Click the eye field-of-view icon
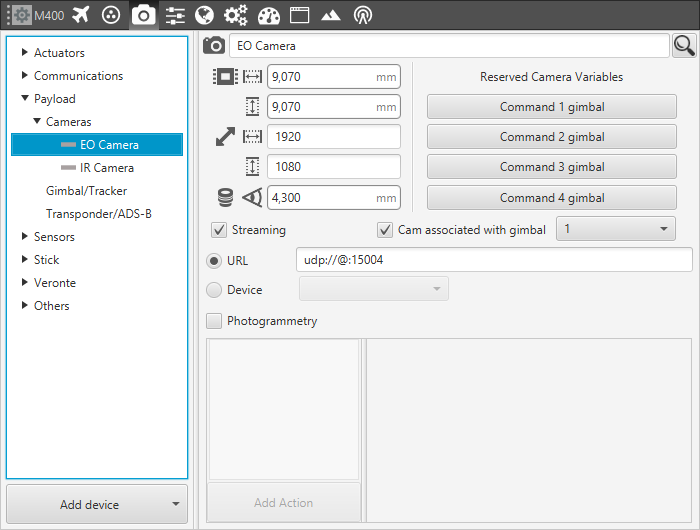The image size is (700, 530). (252, 197)
